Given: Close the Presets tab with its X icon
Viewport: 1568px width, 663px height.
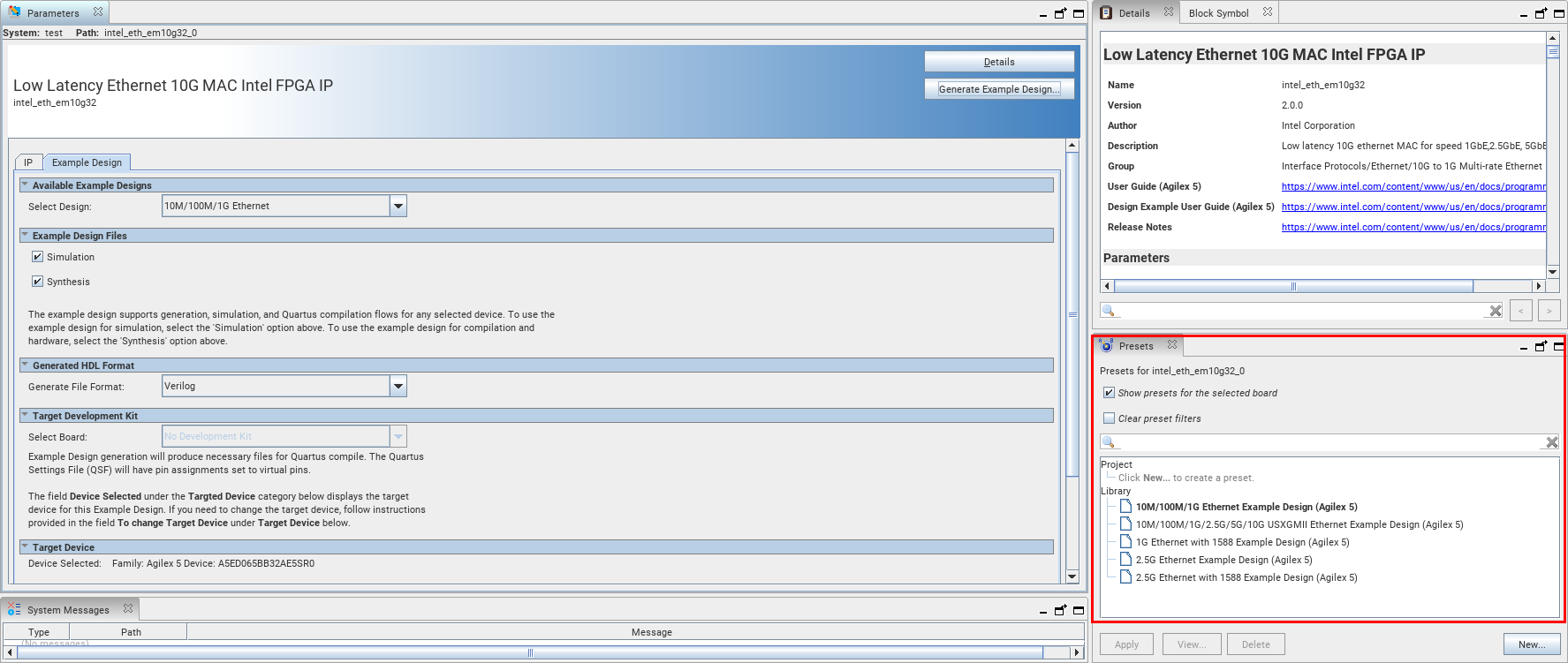Looking at the screenshot, I should (x=1172, y=345).
